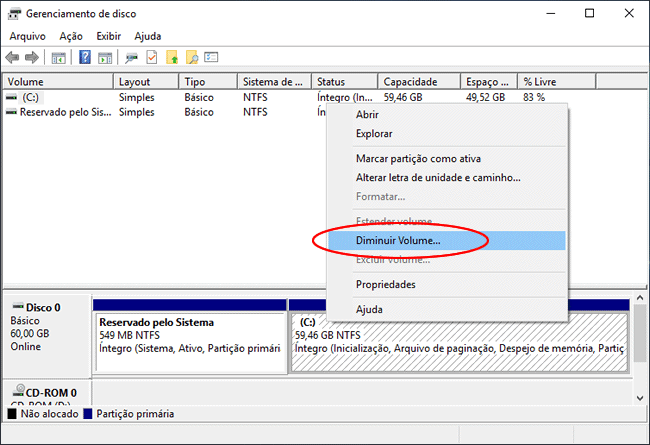Toggle the console tree pane icon
The image size is (650, 445).
tap(59, 57)
